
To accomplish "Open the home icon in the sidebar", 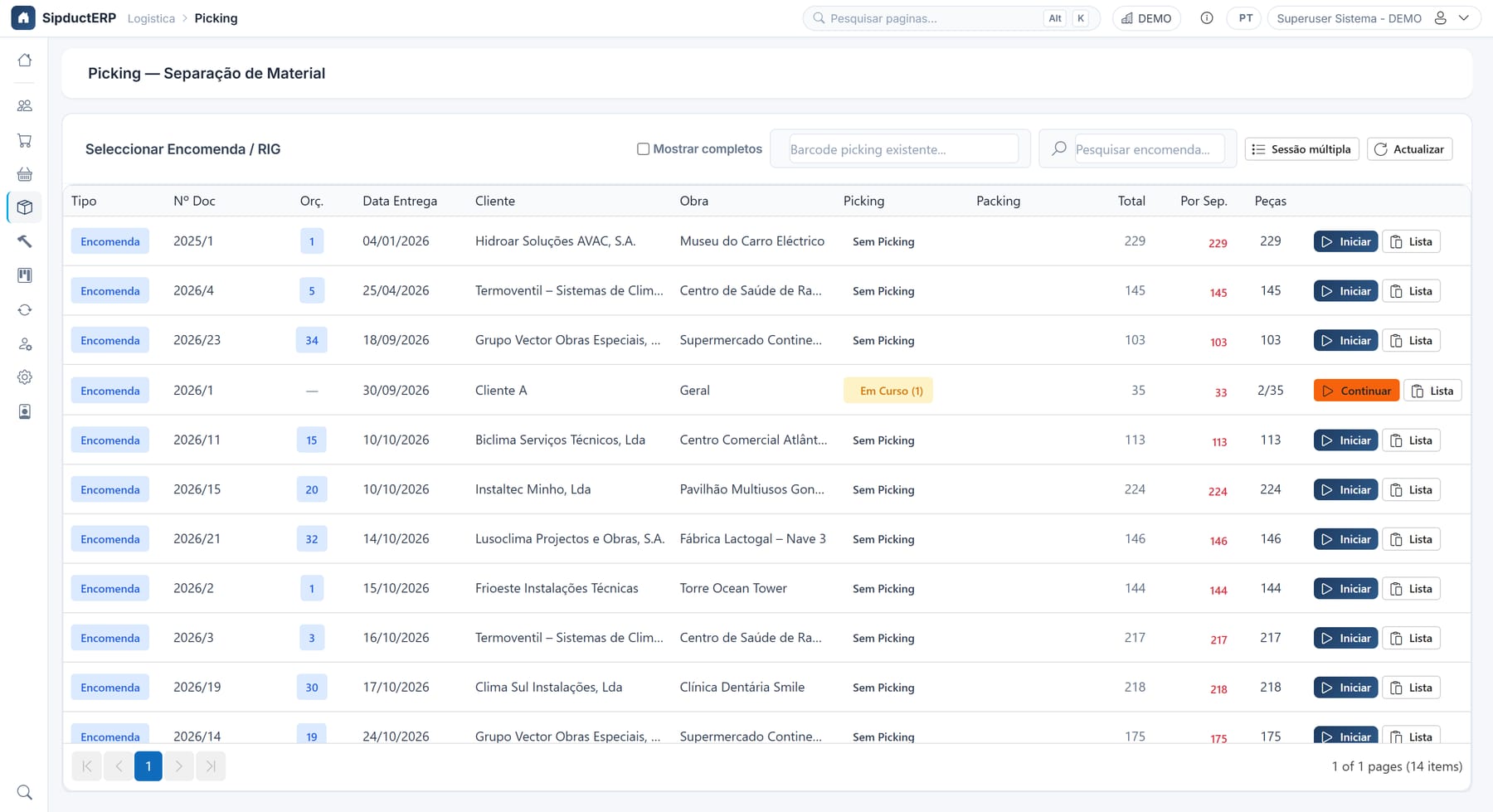I will pos(25,61).
